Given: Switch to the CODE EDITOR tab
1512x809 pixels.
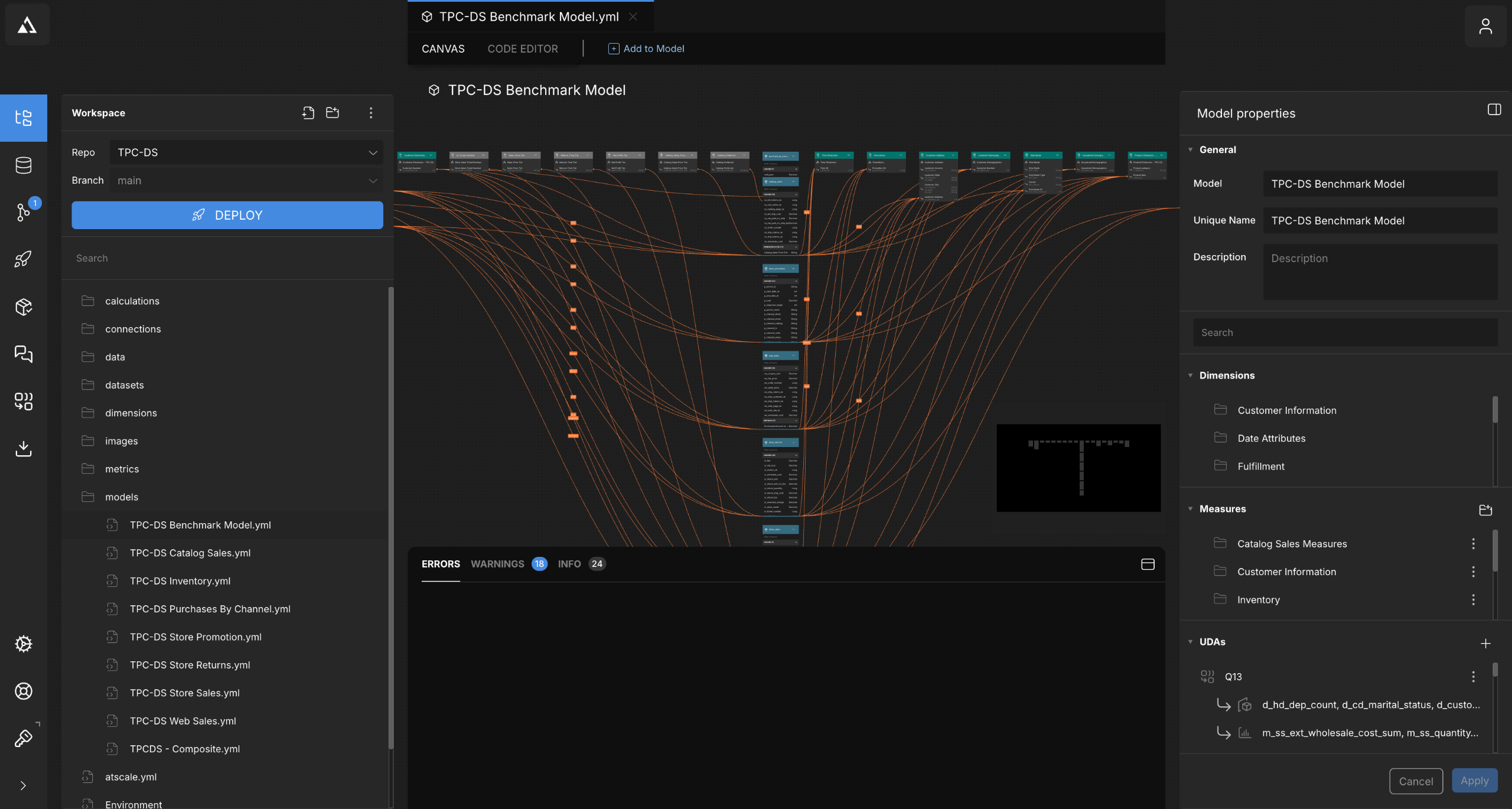Looking at the screenshot, I should tap(522, 49).
